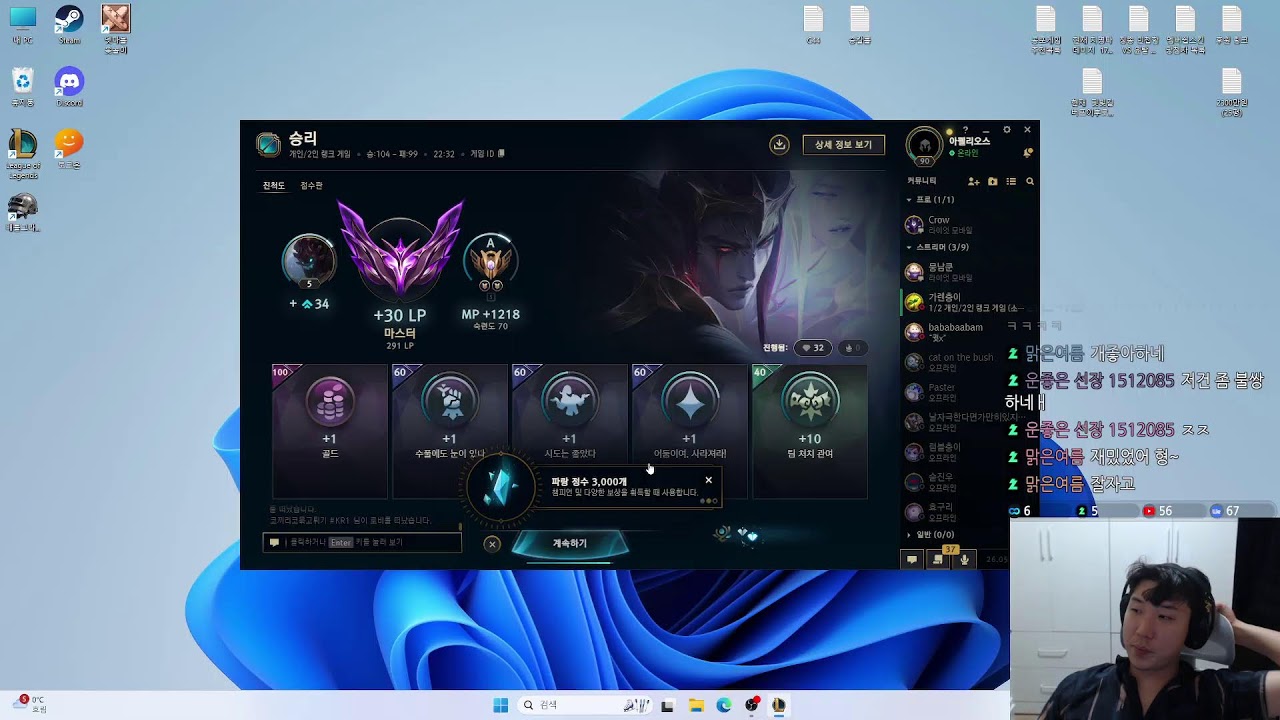Open the 아펠리오스 profile icon

(924, 146)
